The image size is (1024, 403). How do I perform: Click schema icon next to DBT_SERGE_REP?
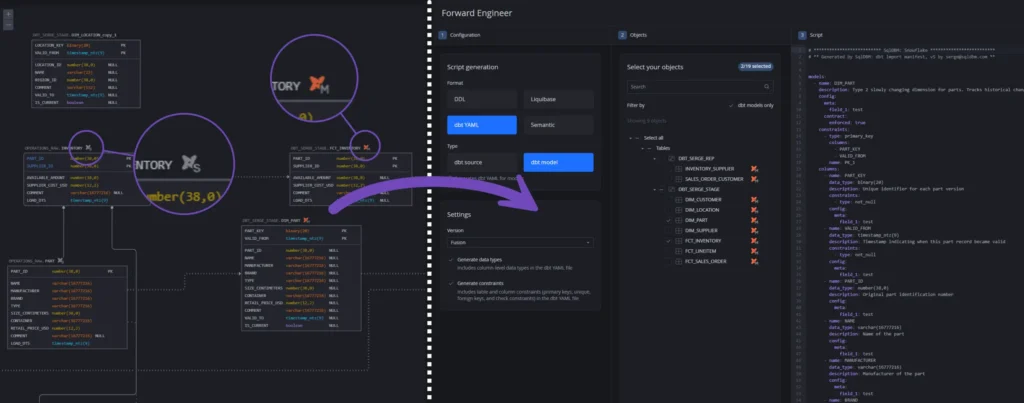click(671, 158)
